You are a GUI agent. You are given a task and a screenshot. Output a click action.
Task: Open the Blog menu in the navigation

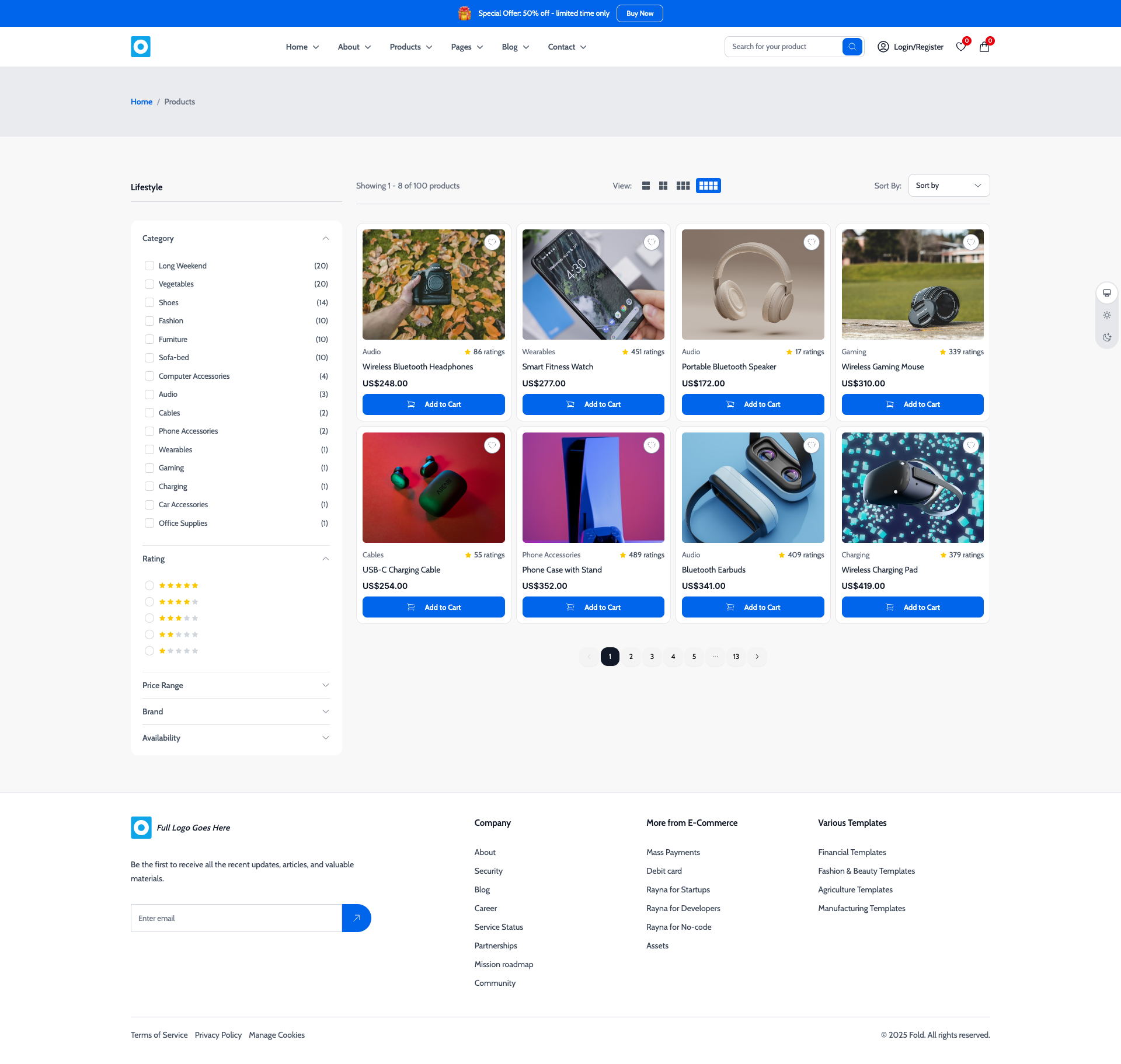514,47
